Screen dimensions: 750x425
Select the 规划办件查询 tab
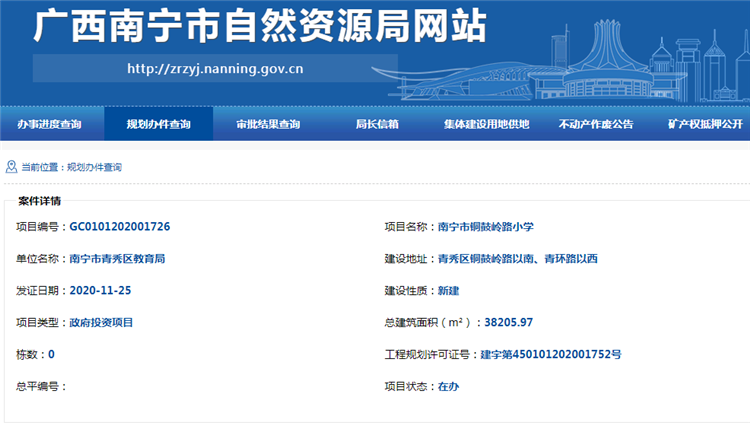click(158, 124)
